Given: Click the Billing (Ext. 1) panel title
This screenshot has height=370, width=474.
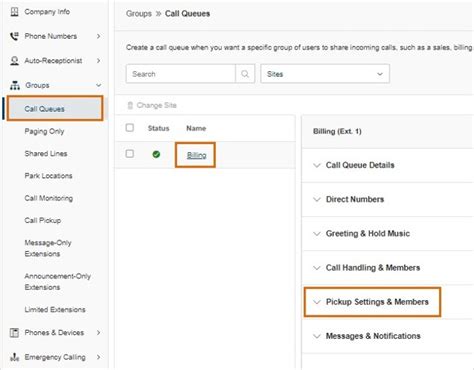Looking at the screenshot, I should [337, 131].
